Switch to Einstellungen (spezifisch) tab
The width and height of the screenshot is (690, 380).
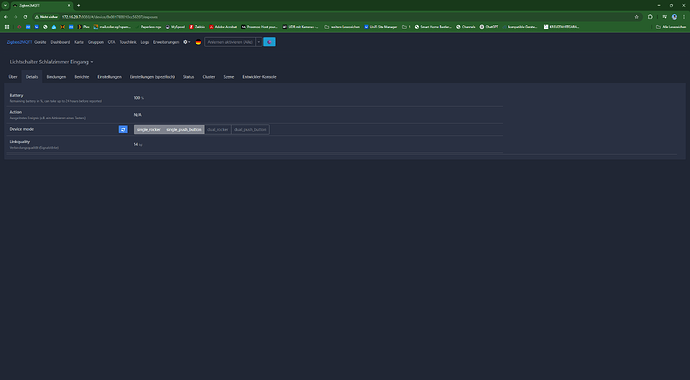click(x=152, y=77)
